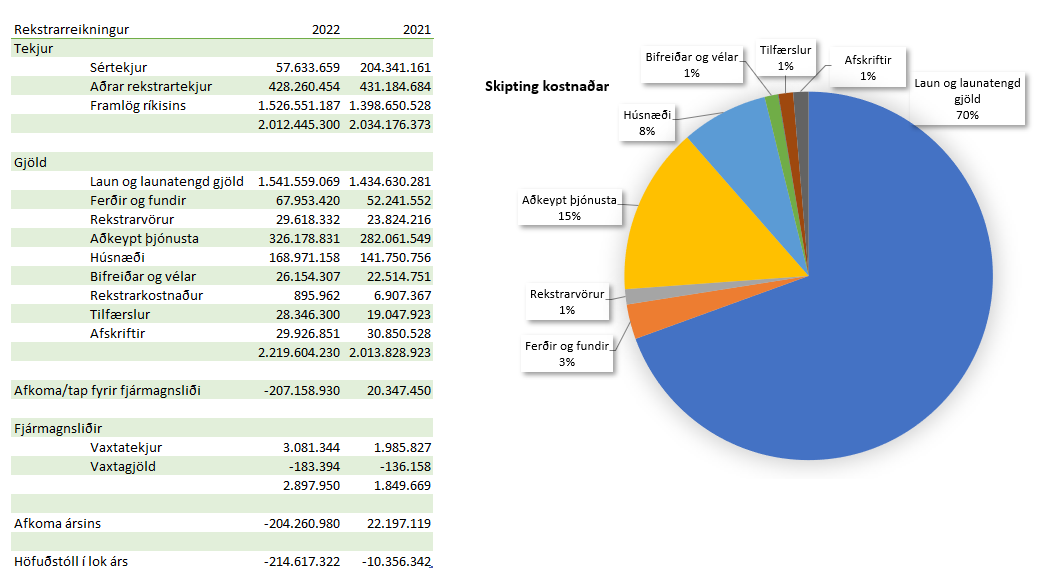Screen dimensions: 1042x568
Task: Click Húsnæði value 168.971.158
Action: click(304, 257)
